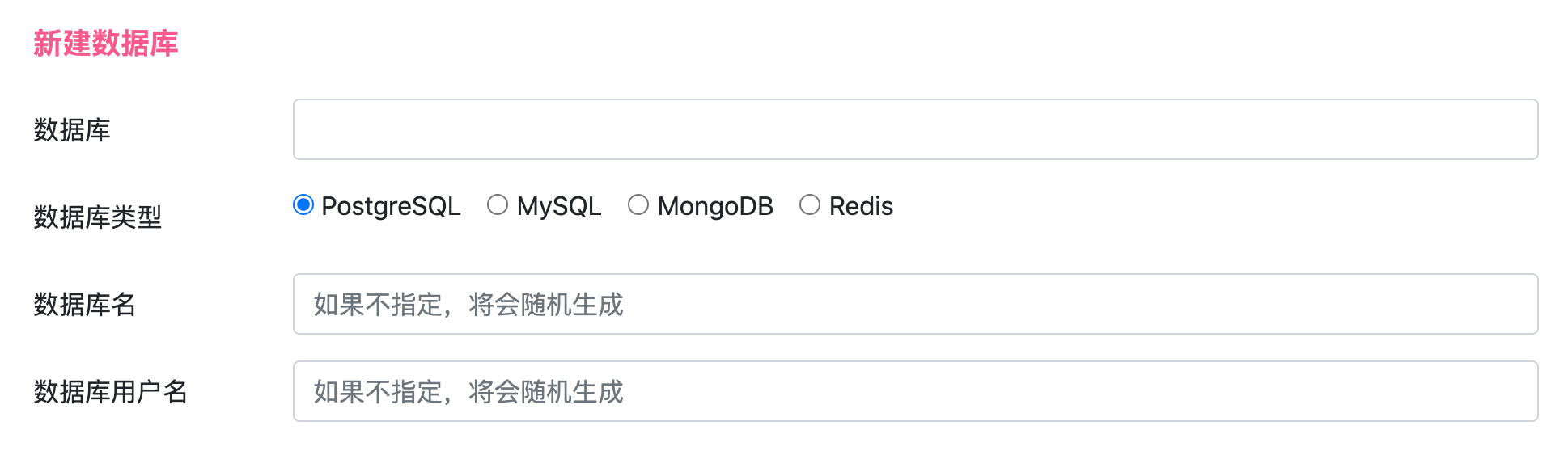1568x451 pixels.
Task: Click the 数据库名 label
Action: pos(85,305)
